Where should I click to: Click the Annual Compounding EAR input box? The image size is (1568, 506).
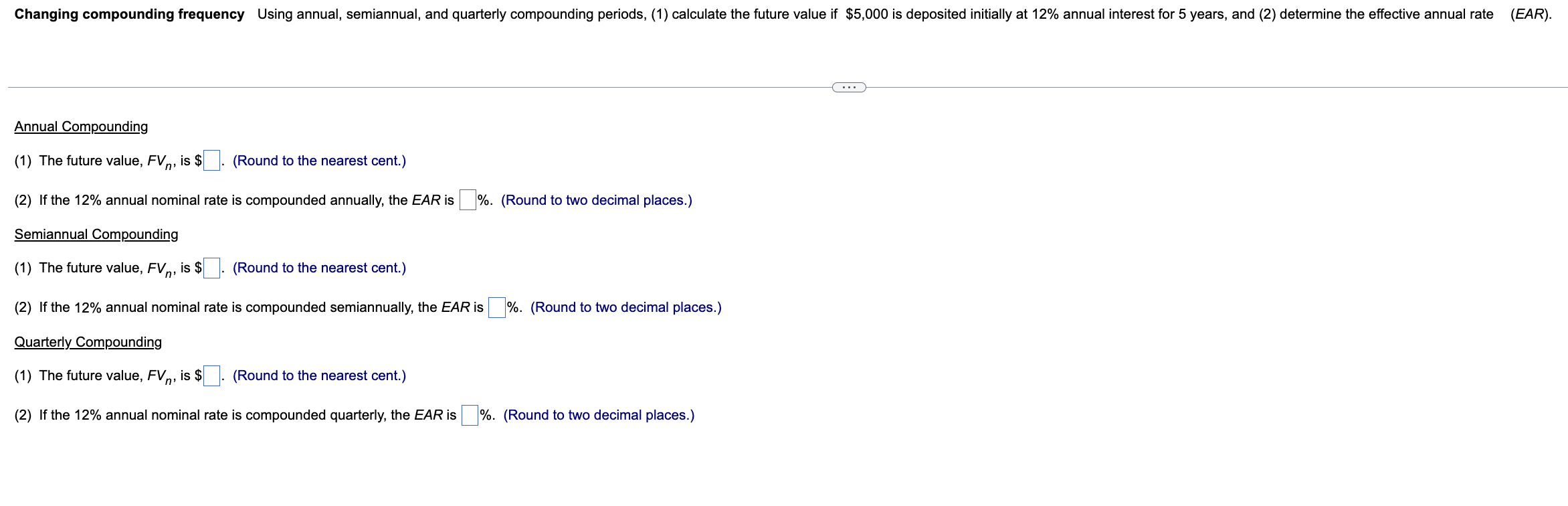(466, 199)
